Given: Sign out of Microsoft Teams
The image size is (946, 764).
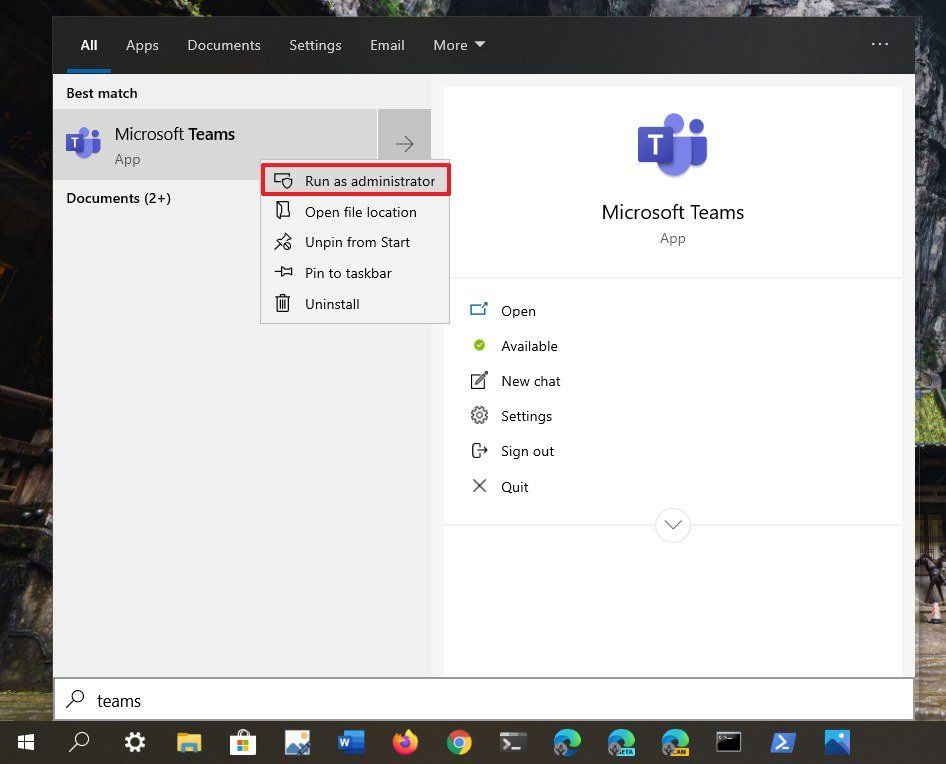Looking at the screenshot, I should coord(527,451).
